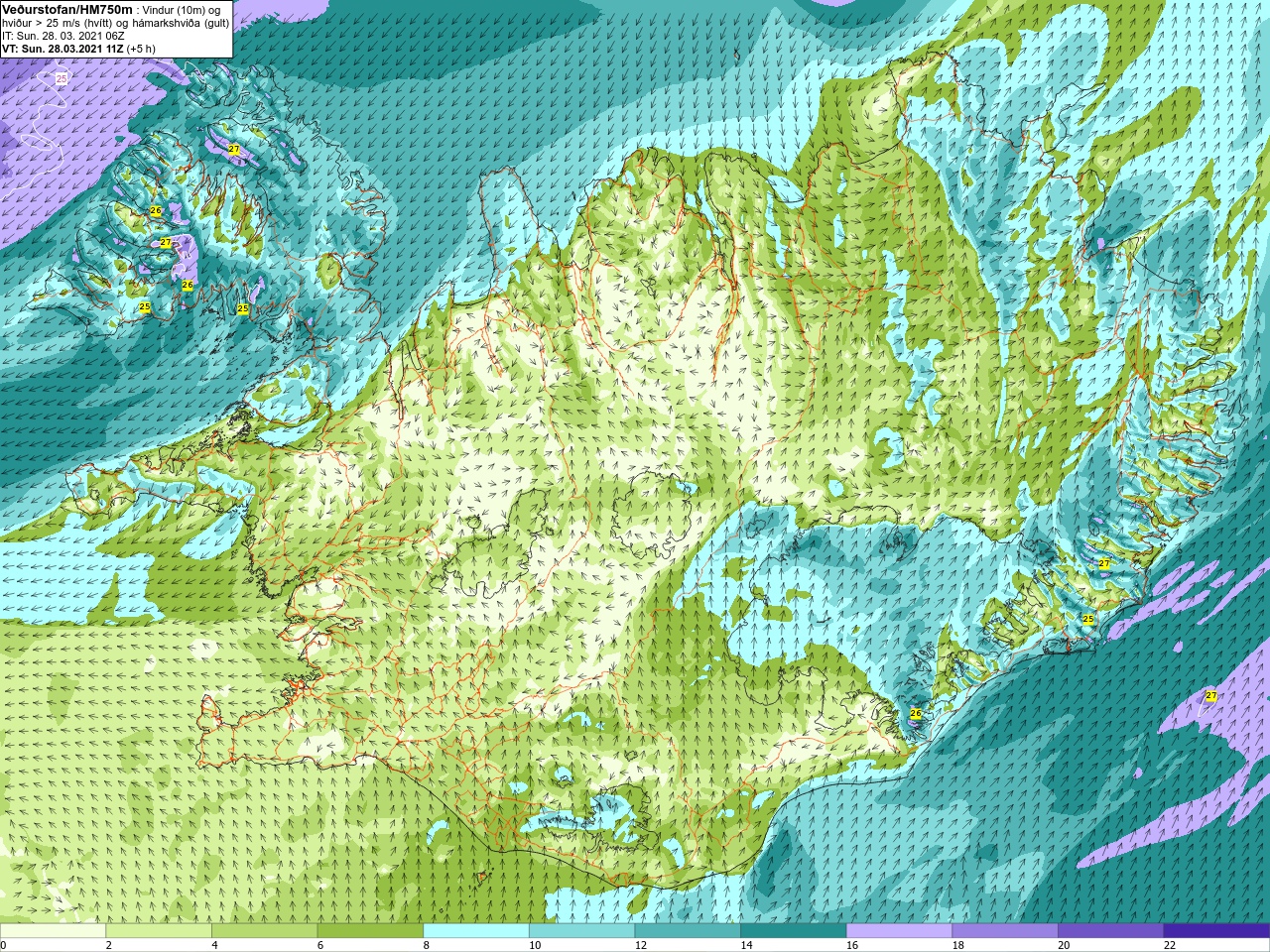Select the 6–8 m/s olive green legend swatch
Image resolution: width=1270 pixels, height=952 pixels.
click(370, 931)
